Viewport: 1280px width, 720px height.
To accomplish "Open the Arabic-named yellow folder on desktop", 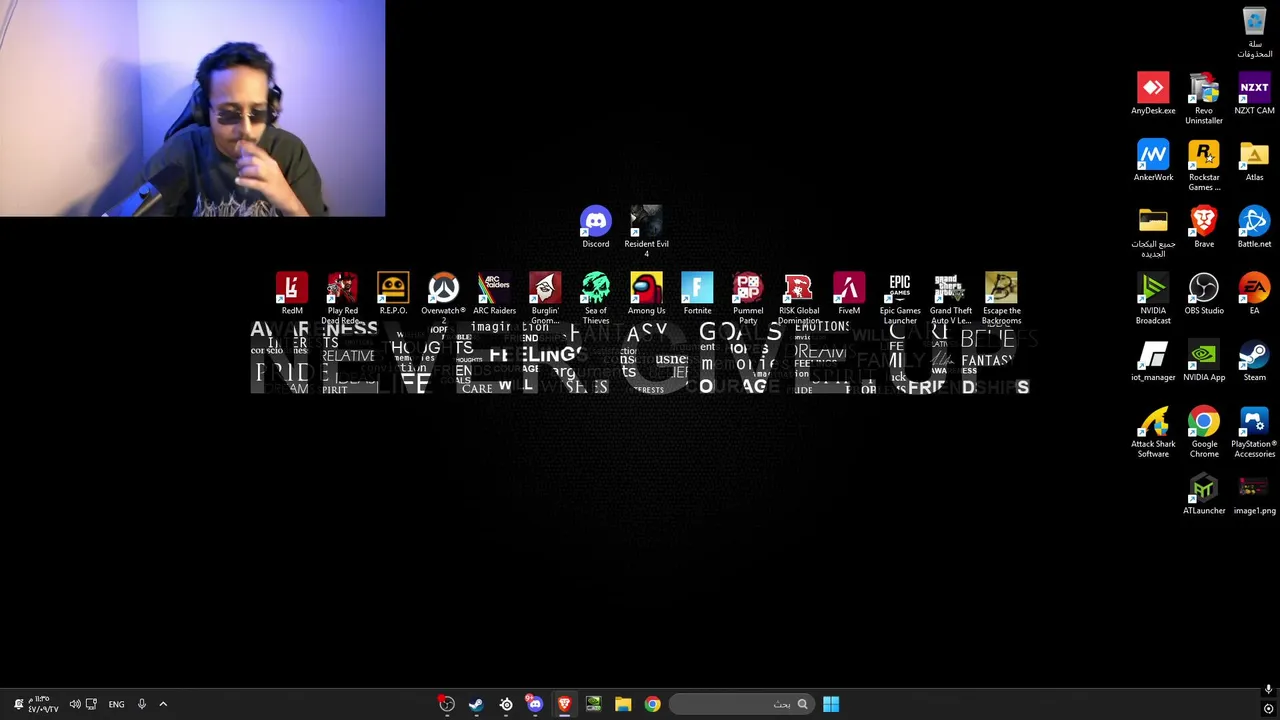I will (1153, 232).
